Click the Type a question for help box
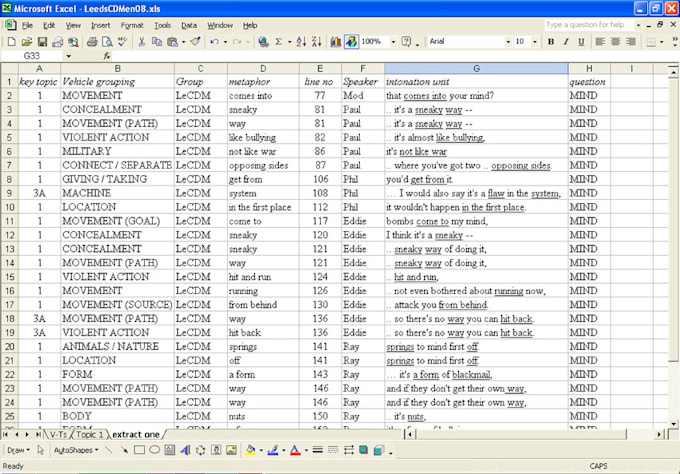Viewport: 680px width, 474px height. 588,25
